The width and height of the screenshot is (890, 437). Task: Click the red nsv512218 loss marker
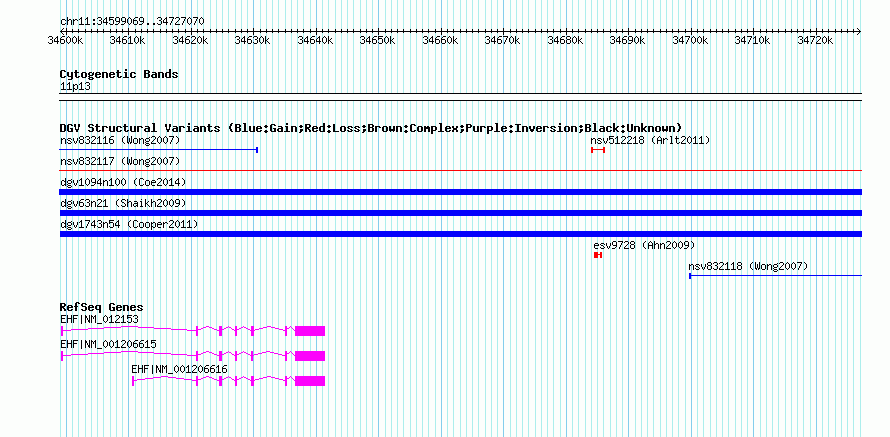[x=598, y=150]
